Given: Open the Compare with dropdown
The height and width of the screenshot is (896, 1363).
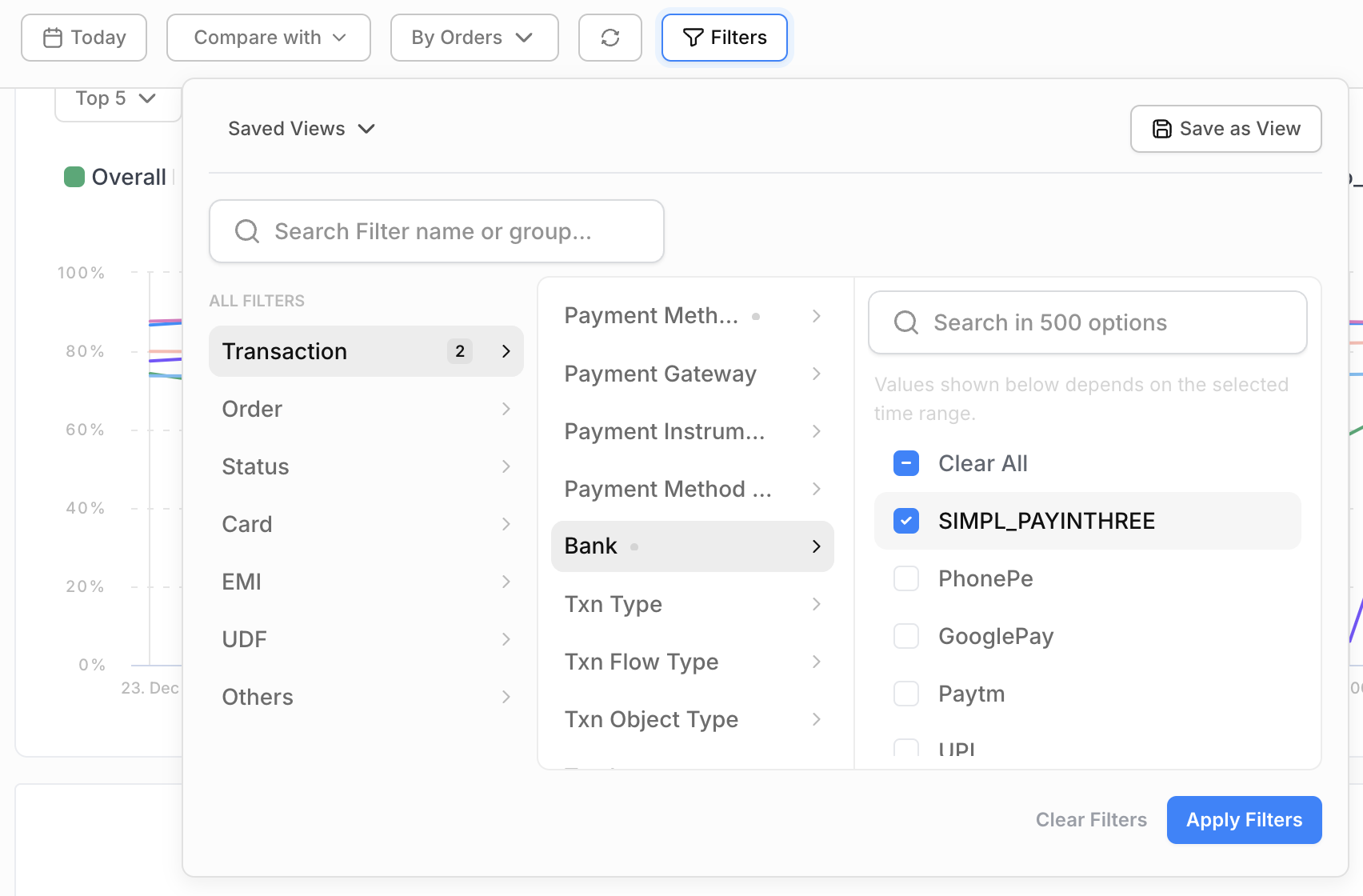Looking at the screenshot, I should 269,38.
